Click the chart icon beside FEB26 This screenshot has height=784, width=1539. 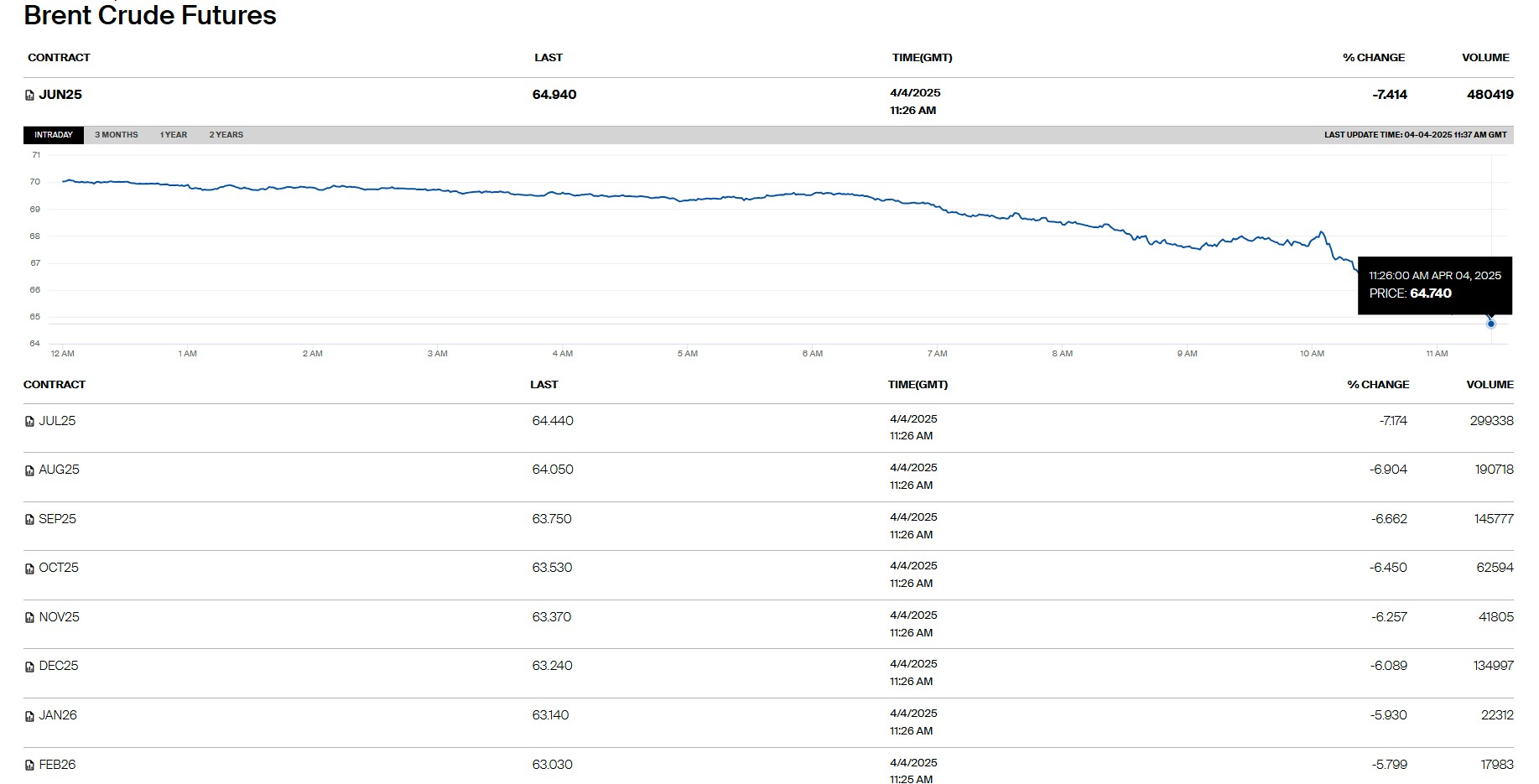point(29,766)
